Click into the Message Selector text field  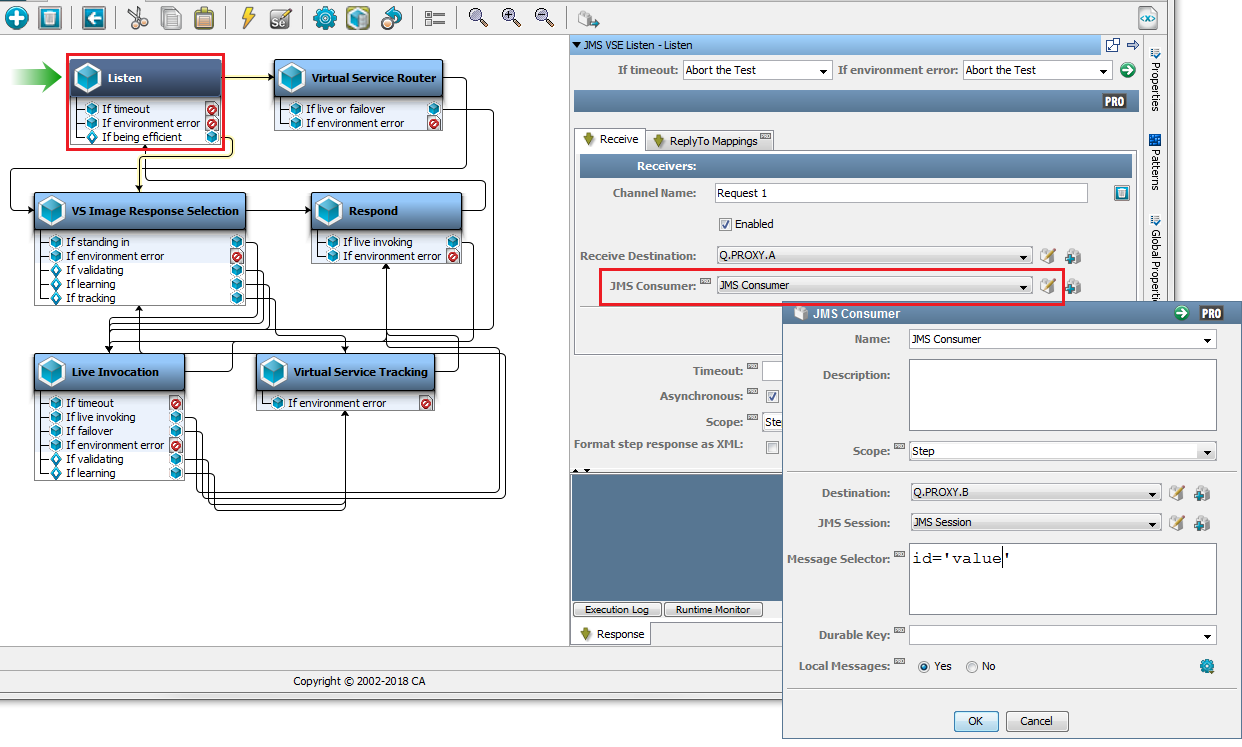(x=1061, y=580)
